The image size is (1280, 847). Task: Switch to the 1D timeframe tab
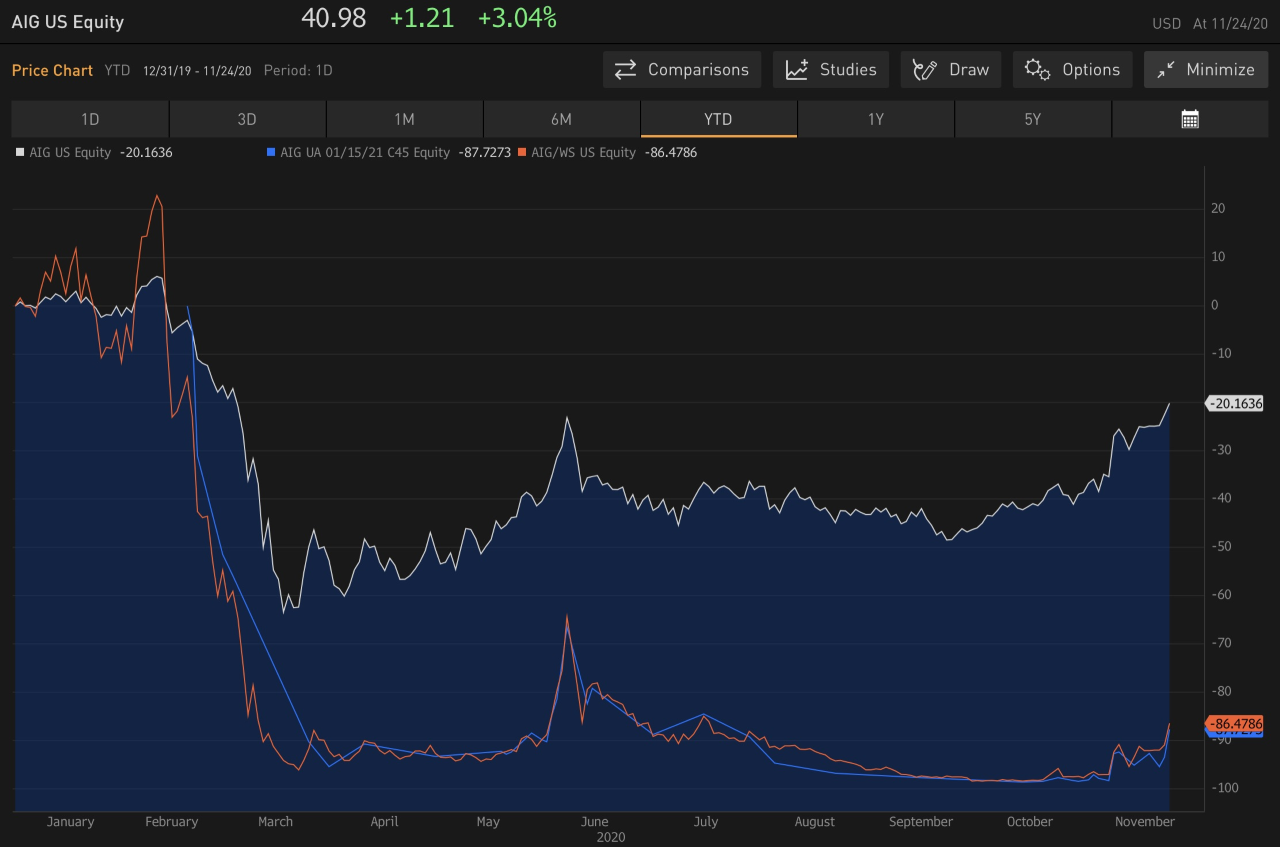(x=90, y=119)
